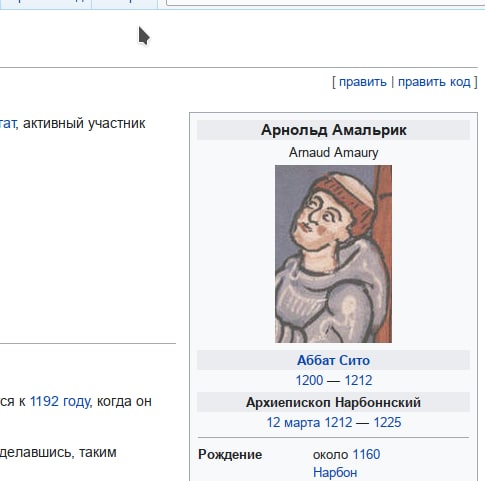Viewport: 485px width, 481px height.
Task: Select the 'Рождение' infobox label
Action: pyautogui.click(x=230, y=455)
